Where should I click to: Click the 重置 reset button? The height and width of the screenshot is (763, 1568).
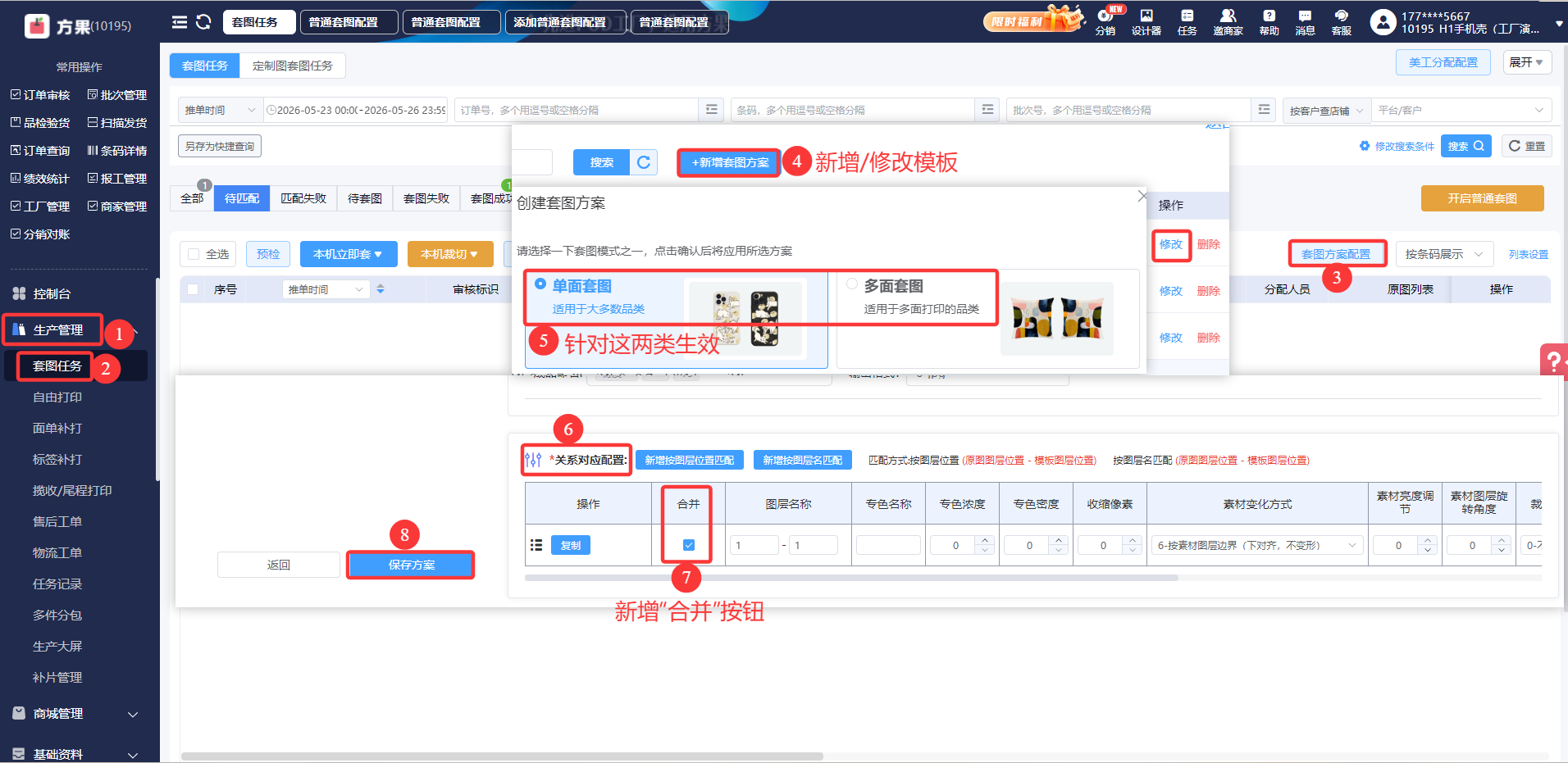pos(1527,146)
